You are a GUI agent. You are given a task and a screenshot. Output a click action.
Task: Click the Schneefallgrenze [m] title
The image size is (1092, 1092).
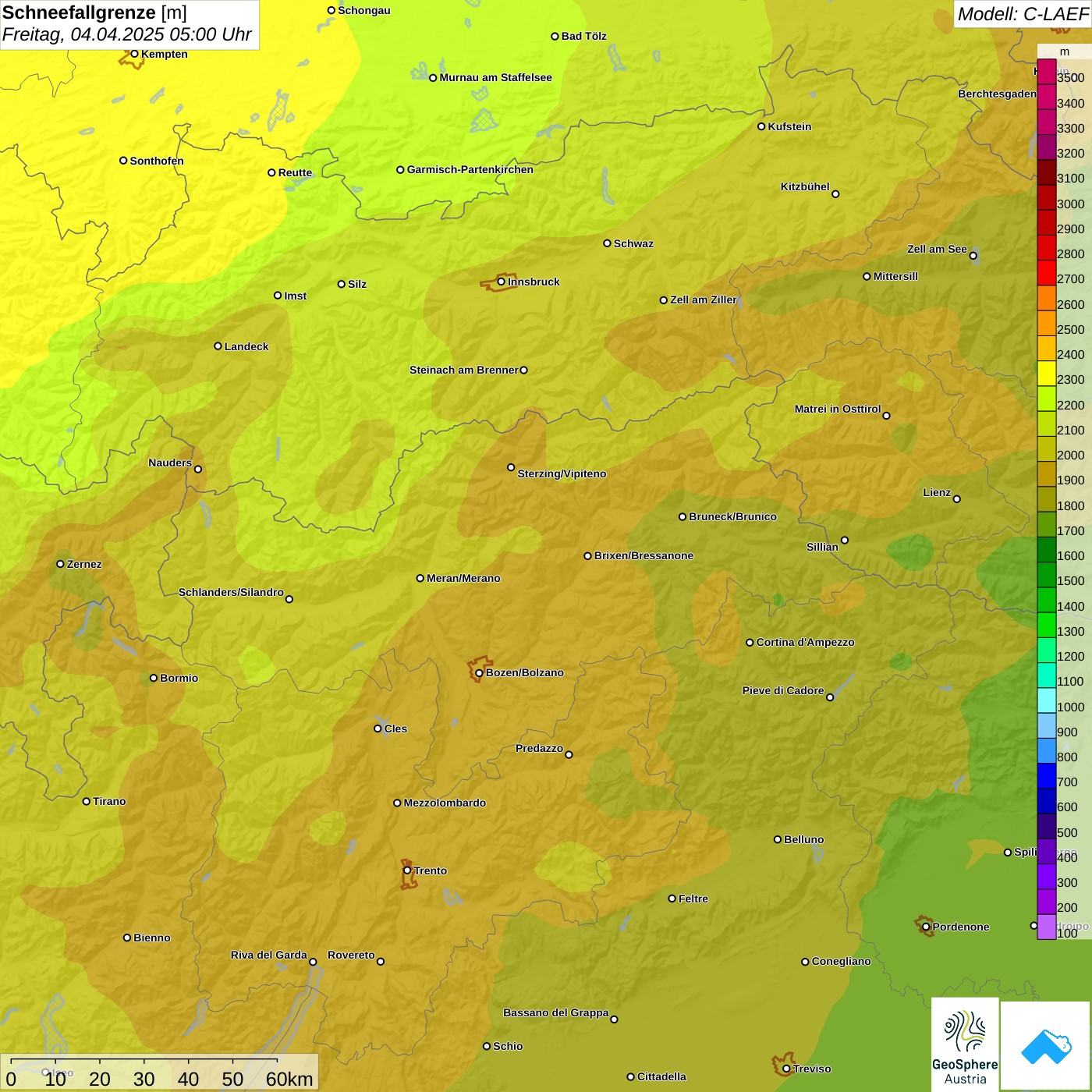(x=94, y=13)
